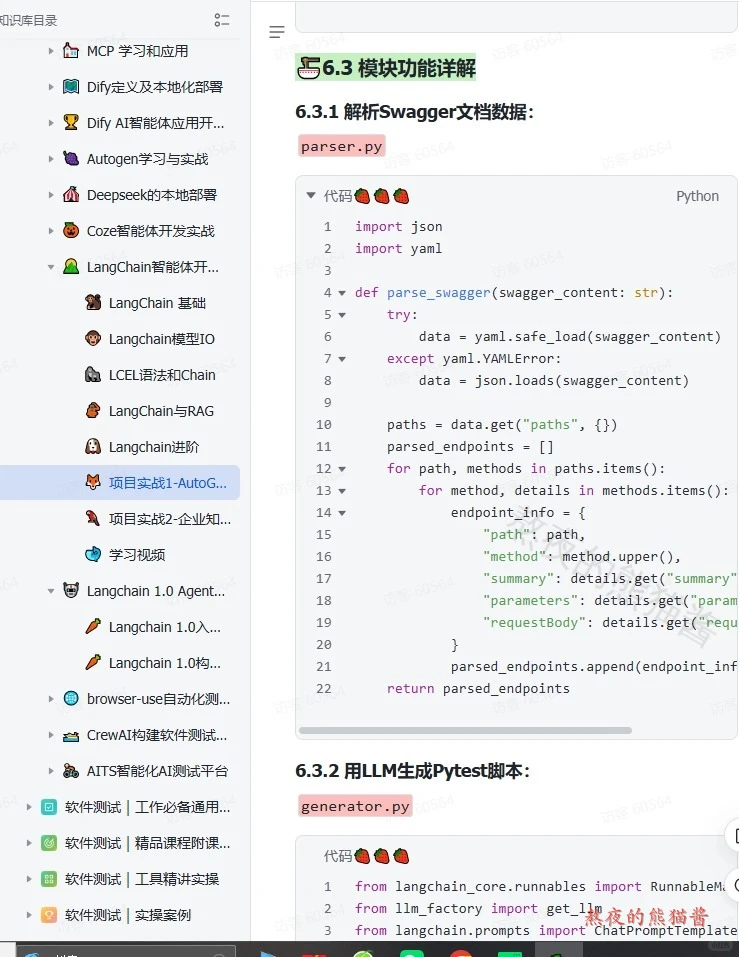Image resolution: width=739 pixels, height=957 pixels.
Task: Fold the parse_swagger def at line 4
Action: [x=342, y=293]
